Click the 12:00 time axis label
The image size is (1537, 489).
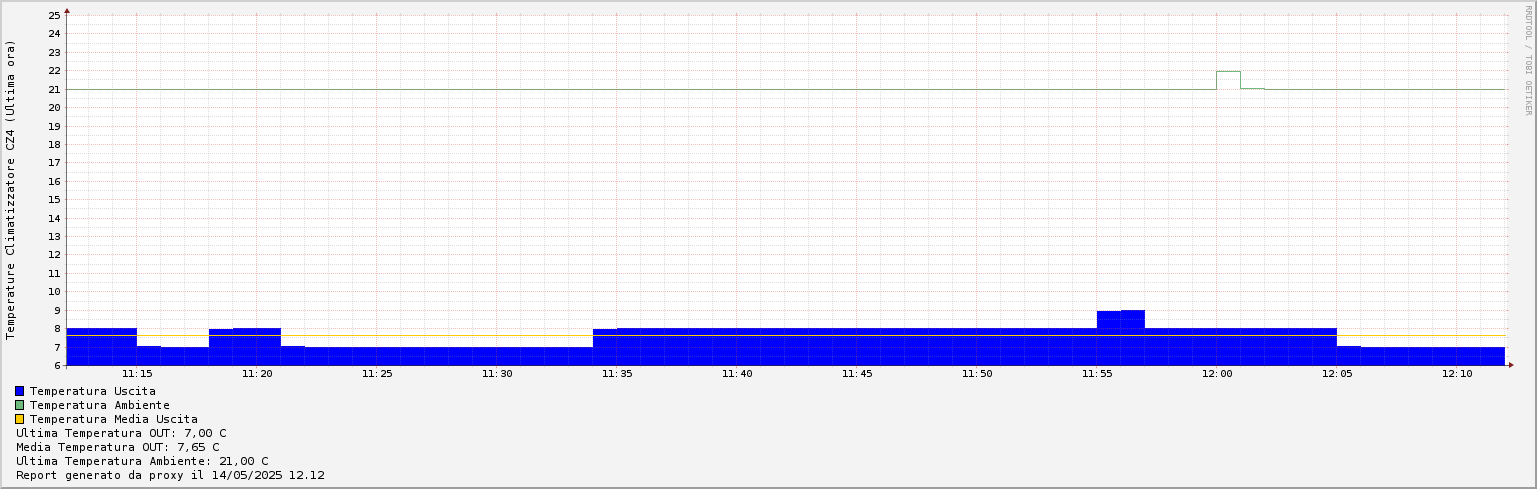1217,374
